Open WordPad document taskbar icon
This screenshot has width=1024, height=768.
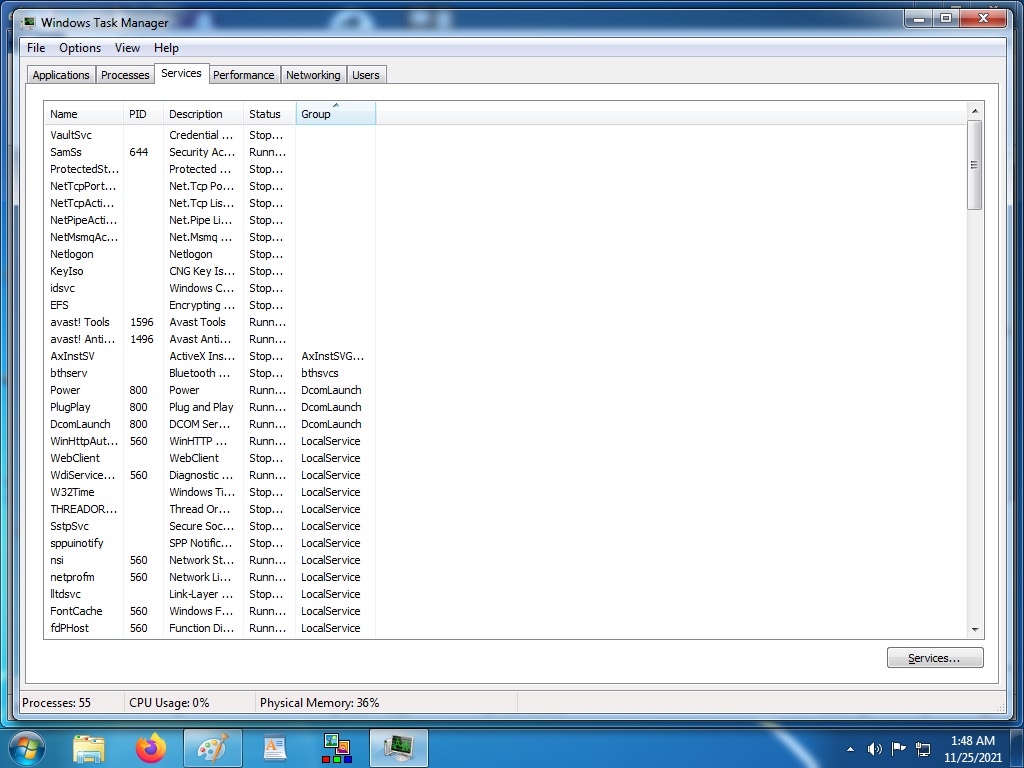pos(275,748)
